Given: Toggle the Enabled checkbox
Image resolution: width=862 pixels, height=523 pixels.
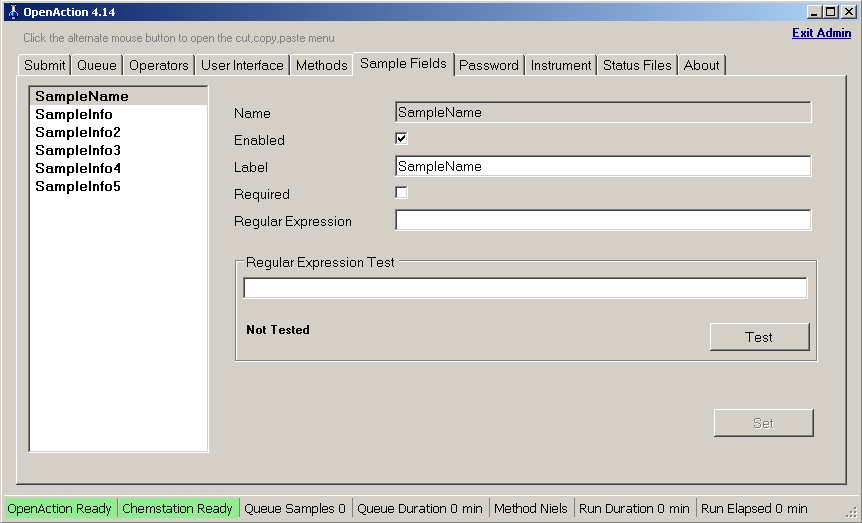Looking at the screenshot, I should tap(401, 139).
